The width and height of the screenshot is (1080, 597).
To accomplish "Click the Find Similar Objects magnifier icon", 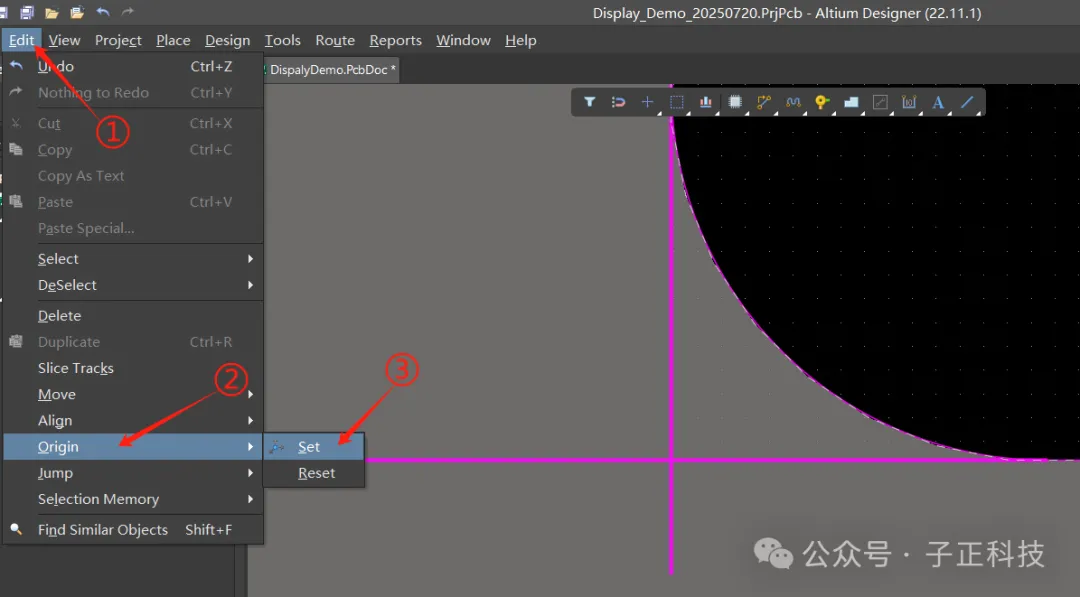I will pos(16,529).
